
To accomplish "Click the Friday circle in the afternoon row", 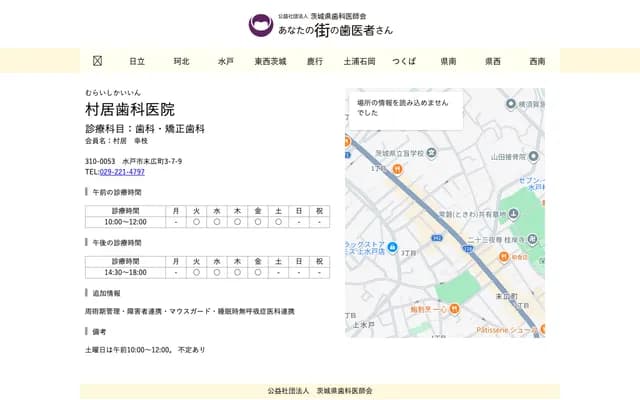I will point(258,273).
